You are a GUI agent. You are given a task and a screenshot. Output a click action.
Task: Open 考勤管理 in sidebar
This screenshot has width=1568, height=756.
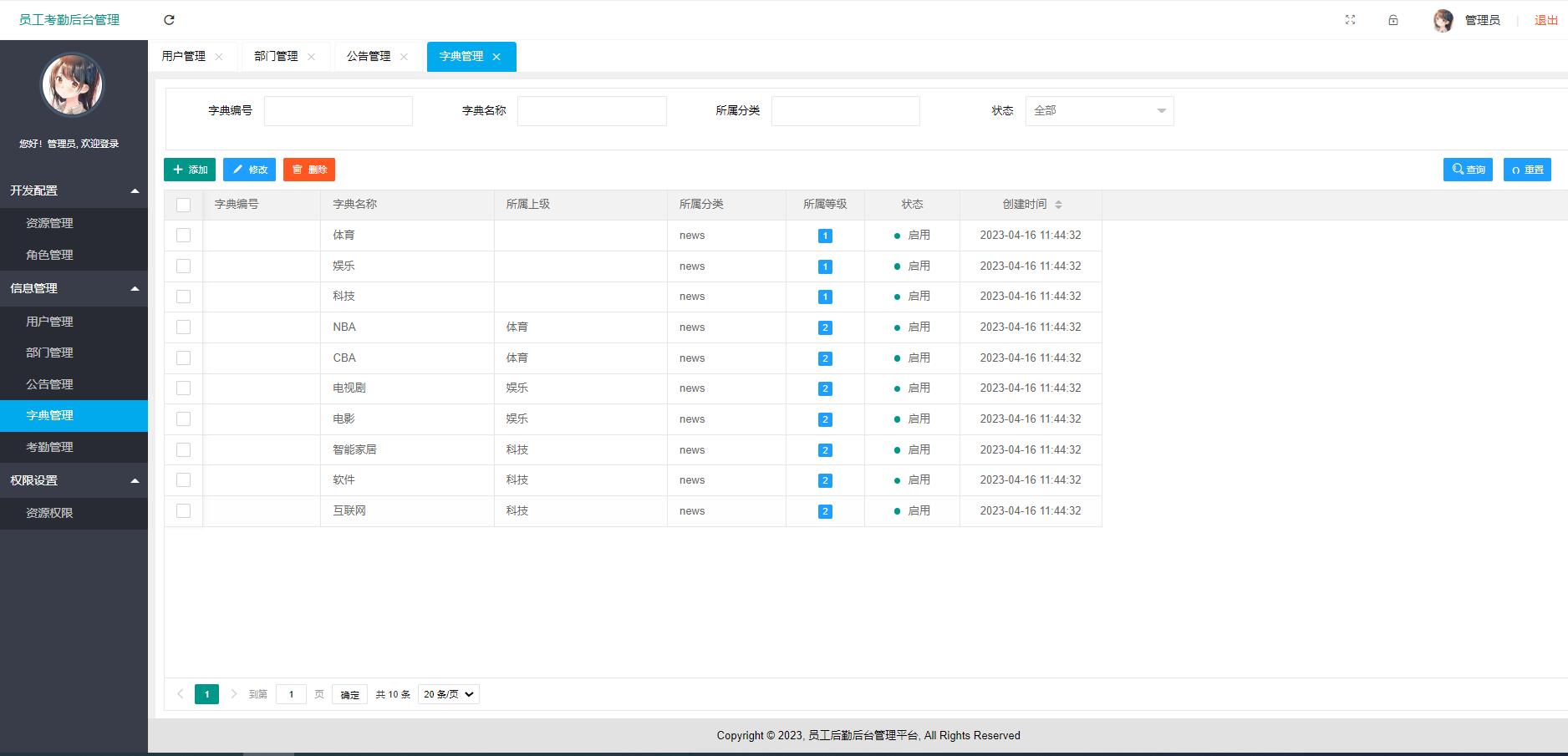[74, 447]
